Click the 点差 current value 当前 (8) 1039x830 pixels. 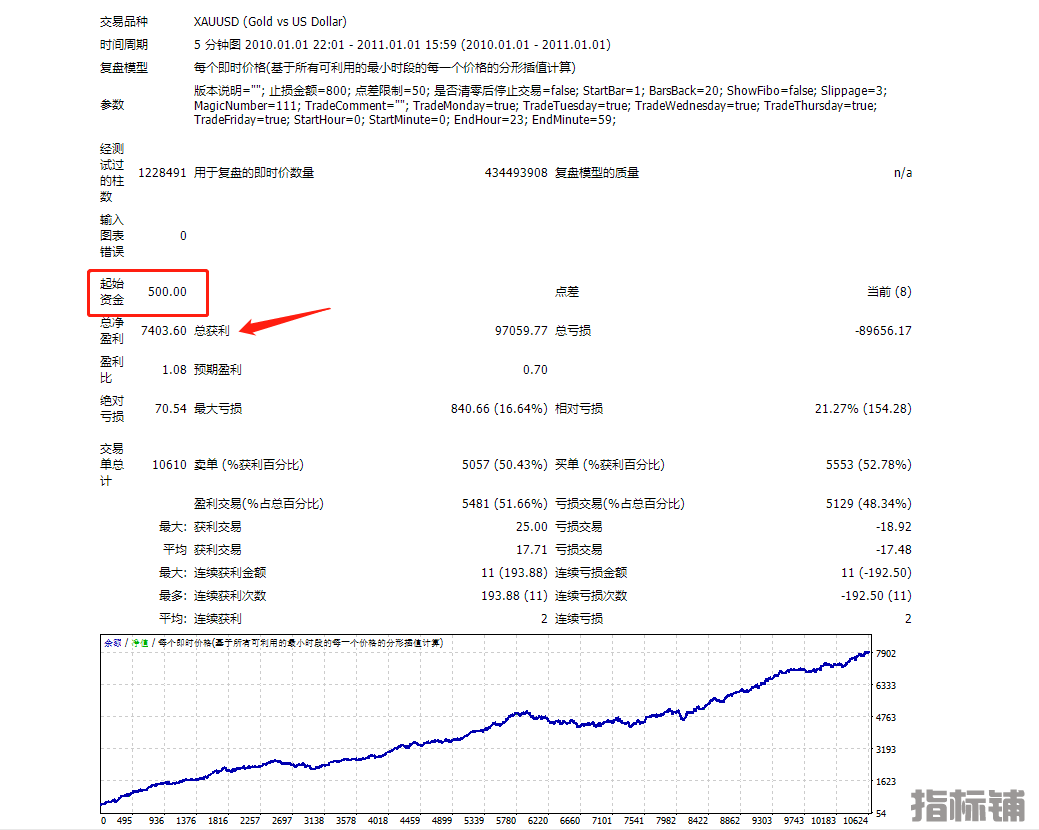point(888,292)
